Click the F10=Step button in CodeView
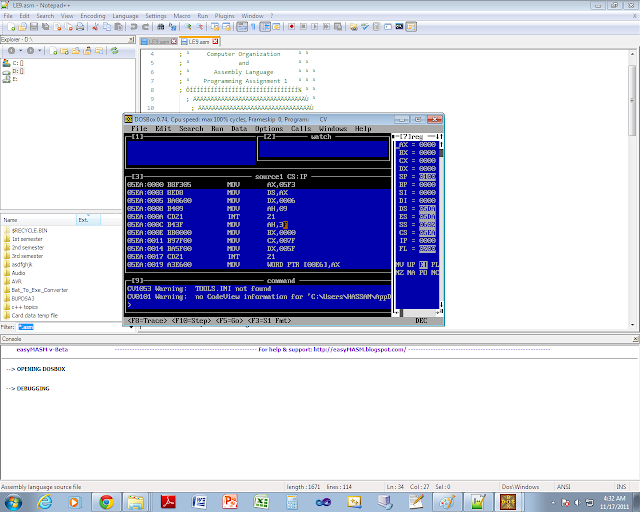Screen dimensions: 640x512 [x=191, y=321]
